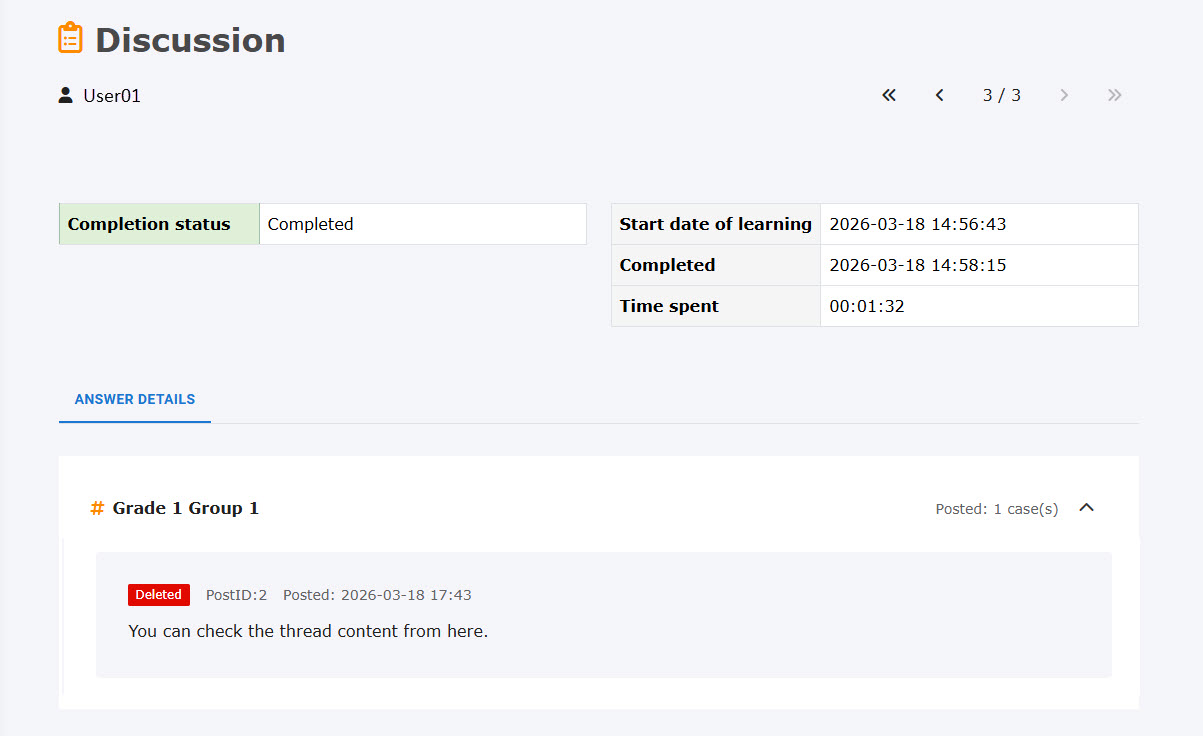Jump to last record with double-right arrows
Viewport: 1203px width, 736px height.
1115,95
